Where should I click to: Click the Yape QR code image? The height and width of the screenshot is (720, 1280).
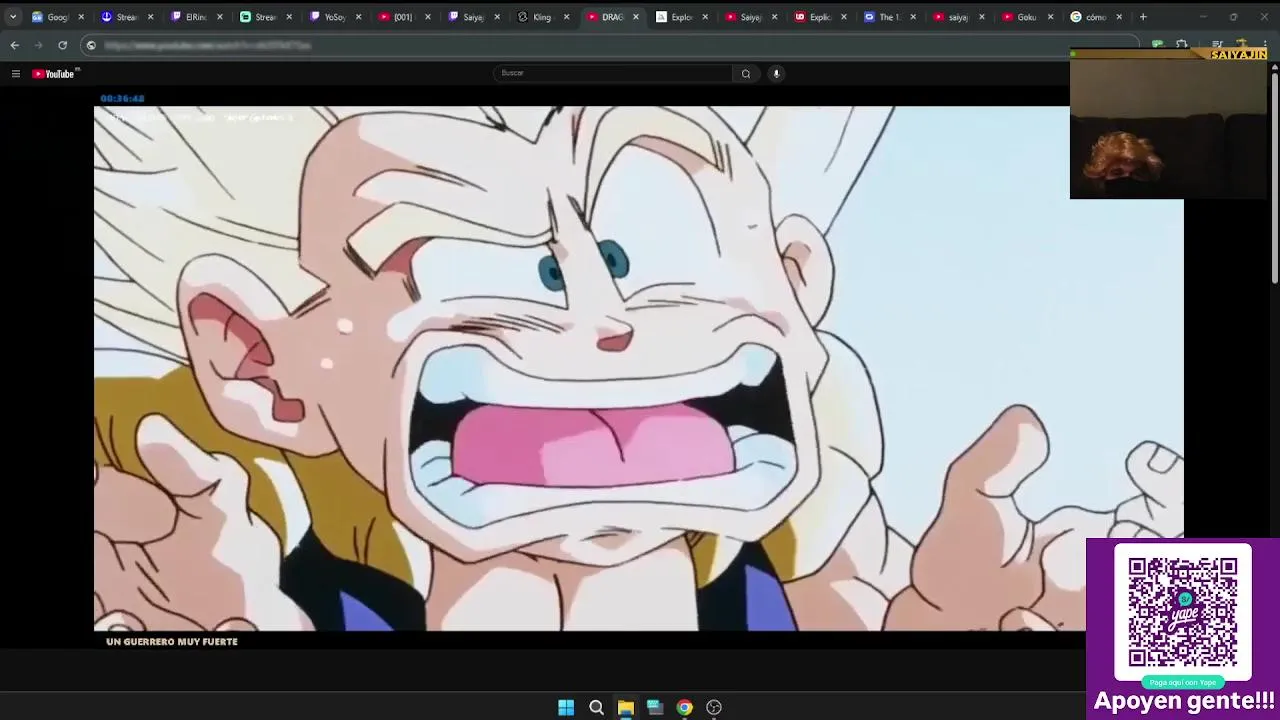1183,612
